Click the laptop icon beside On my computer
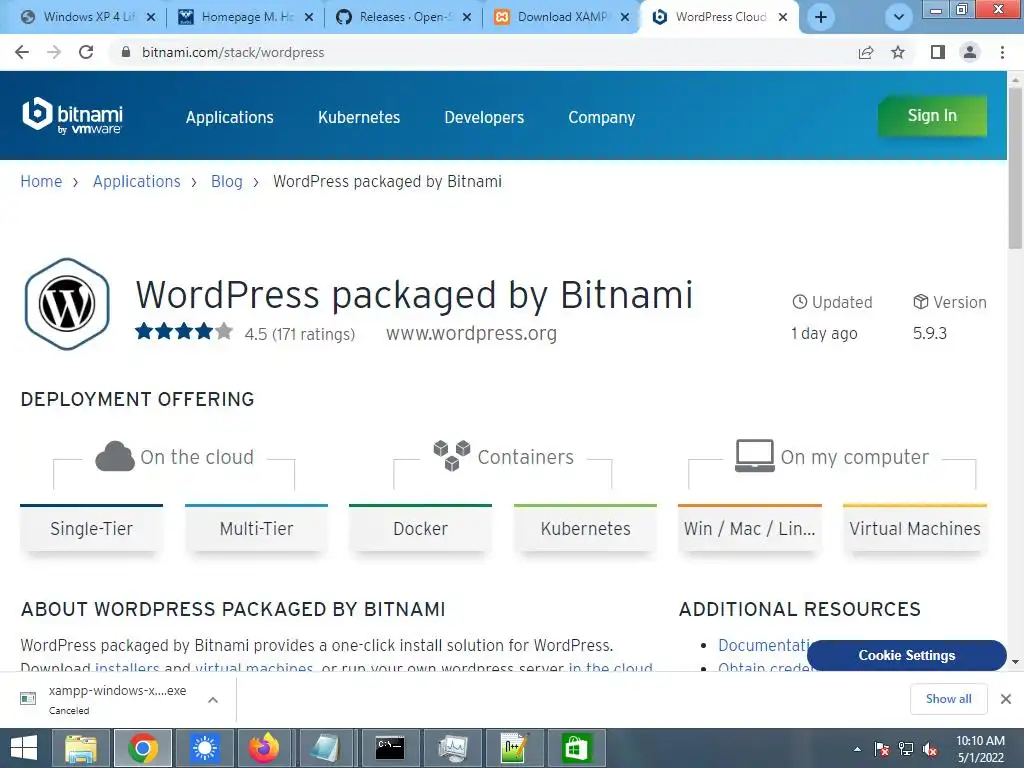Screen dimensions: 1024x768 (x=754, y=455)
